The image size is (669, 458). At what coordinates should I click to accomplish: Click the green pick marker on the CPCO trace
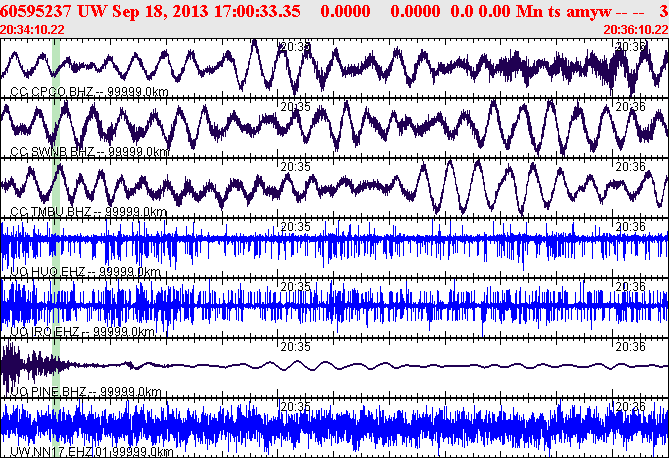tap(56, 68)
